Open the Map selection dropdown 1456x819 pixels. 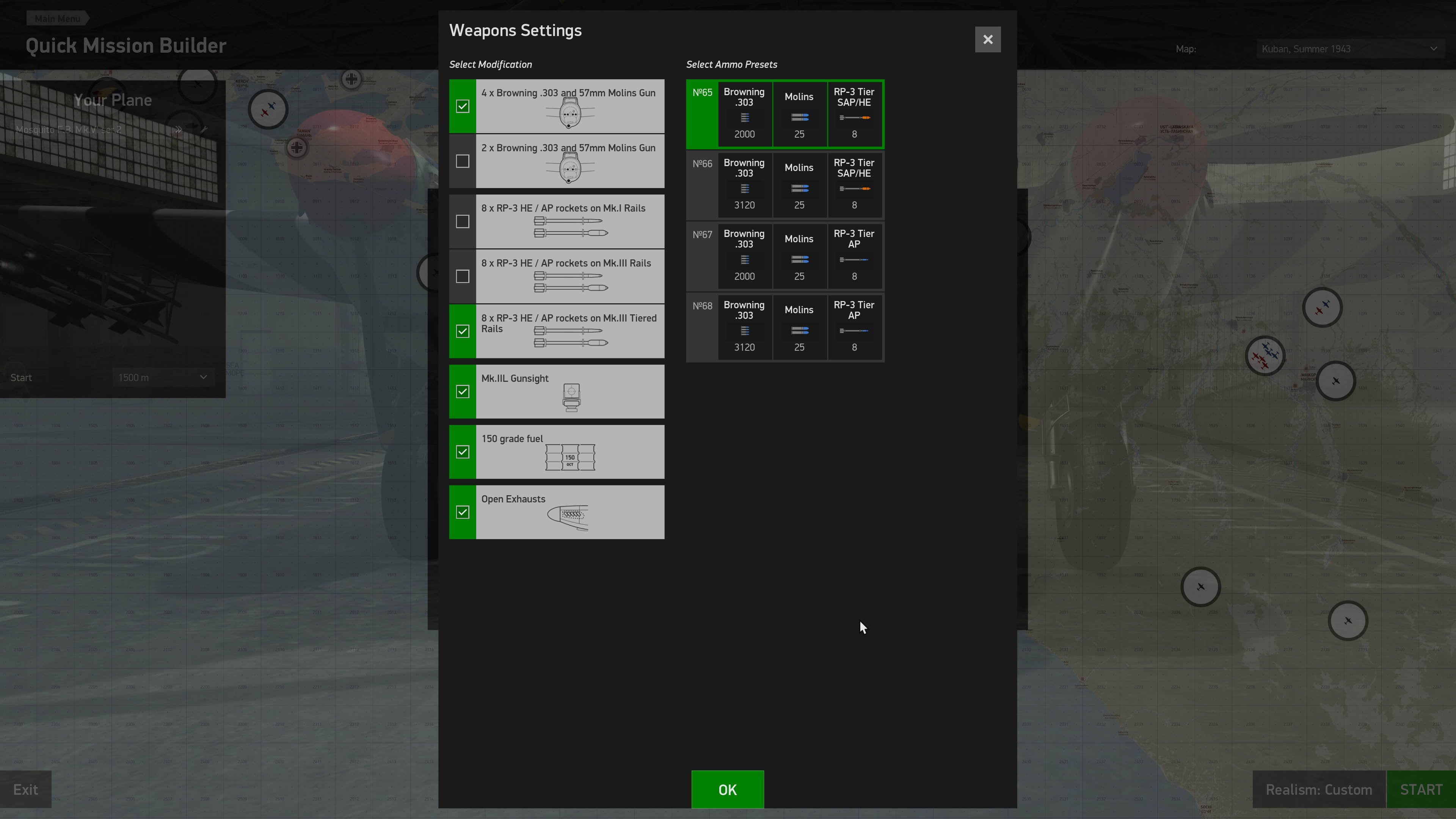click(x=1349, y=49)
